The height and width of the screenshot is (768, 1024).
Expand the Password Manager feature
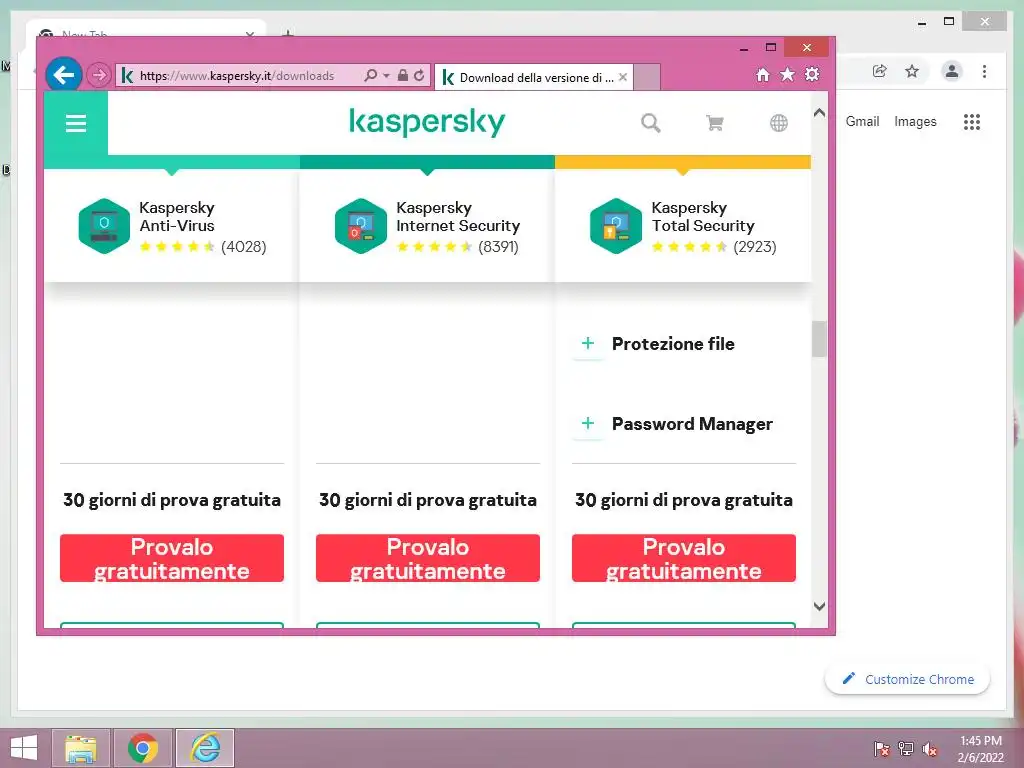click(x=588, y=423)
